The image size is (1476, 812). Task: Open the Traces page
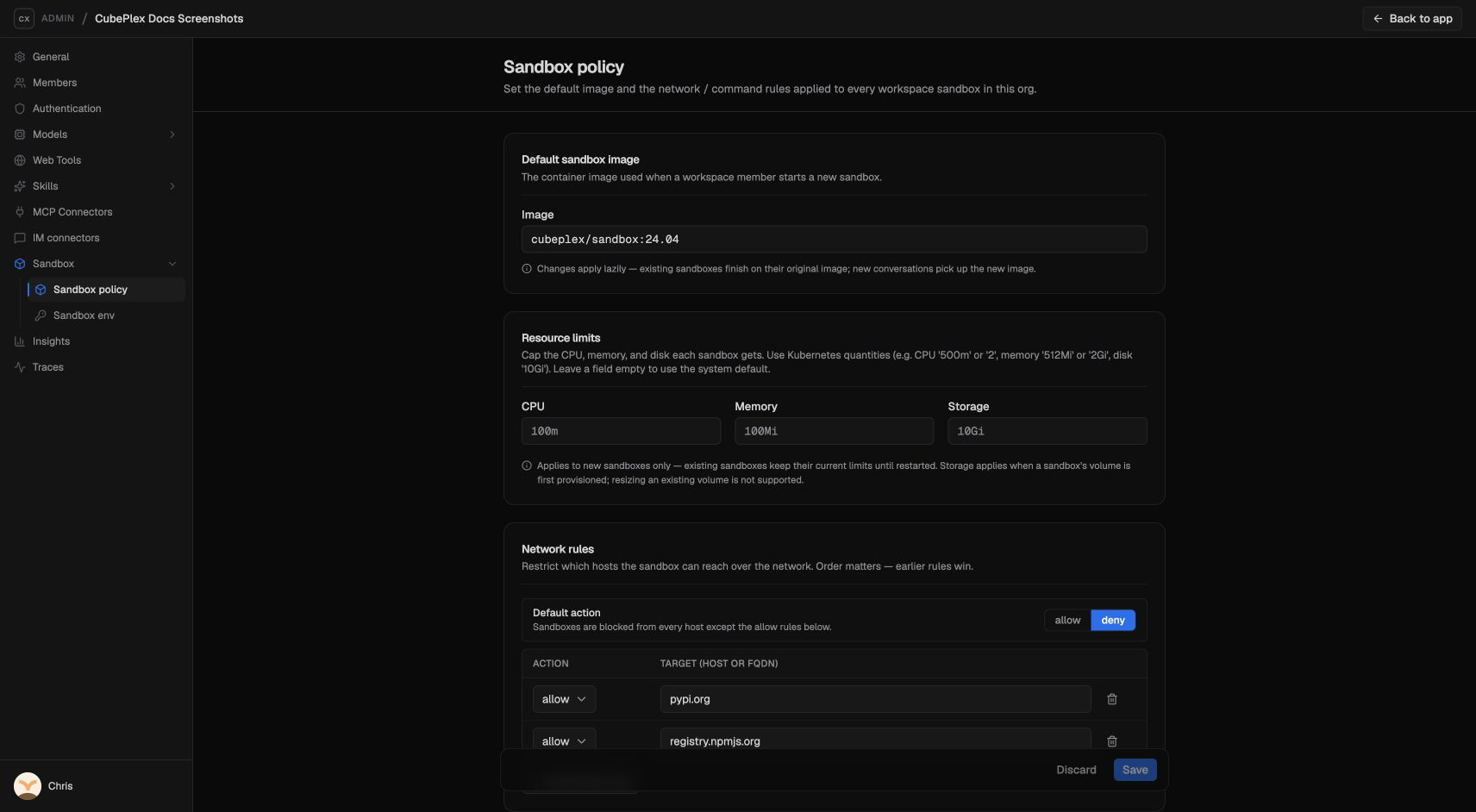tap(96, 367)
